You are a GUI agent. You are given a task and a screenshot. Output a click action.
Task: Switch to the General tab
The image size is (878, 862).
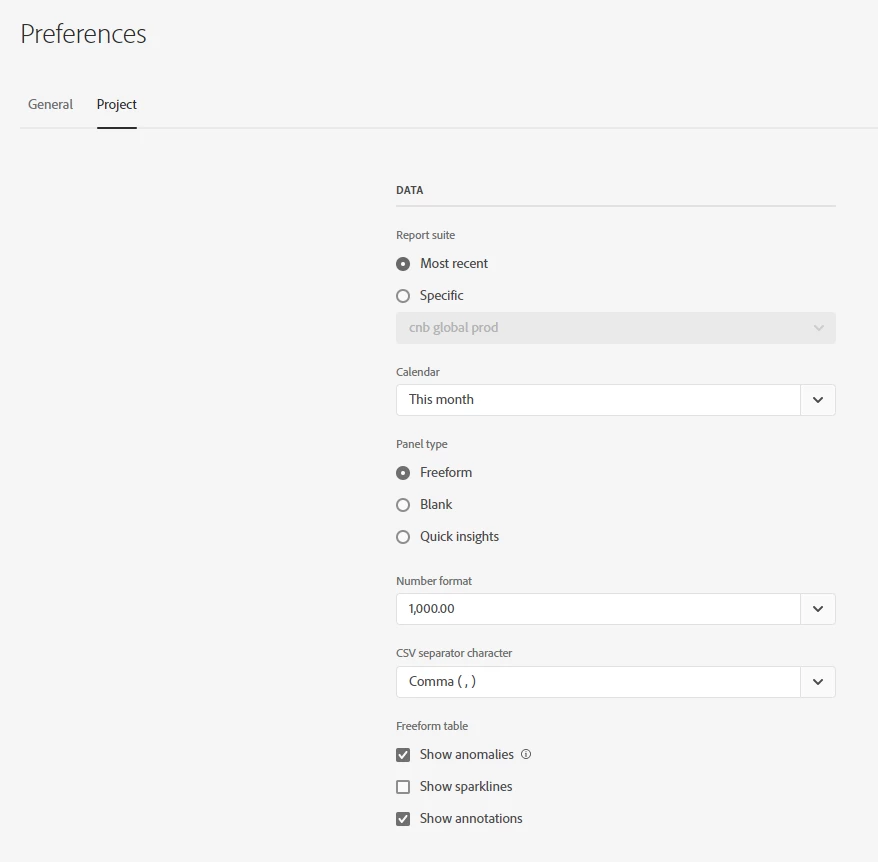click(x=50, y=105)
